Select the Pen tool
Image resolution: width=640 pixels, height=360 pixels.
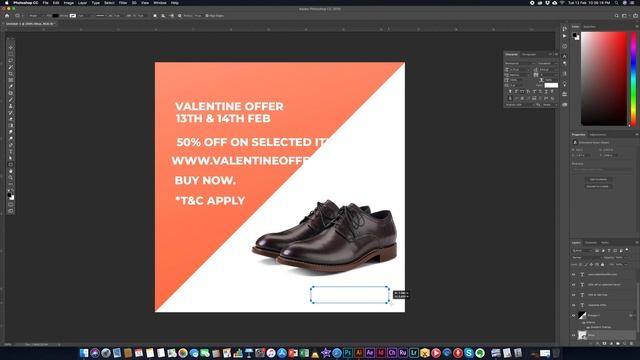[x=11, y=145]
